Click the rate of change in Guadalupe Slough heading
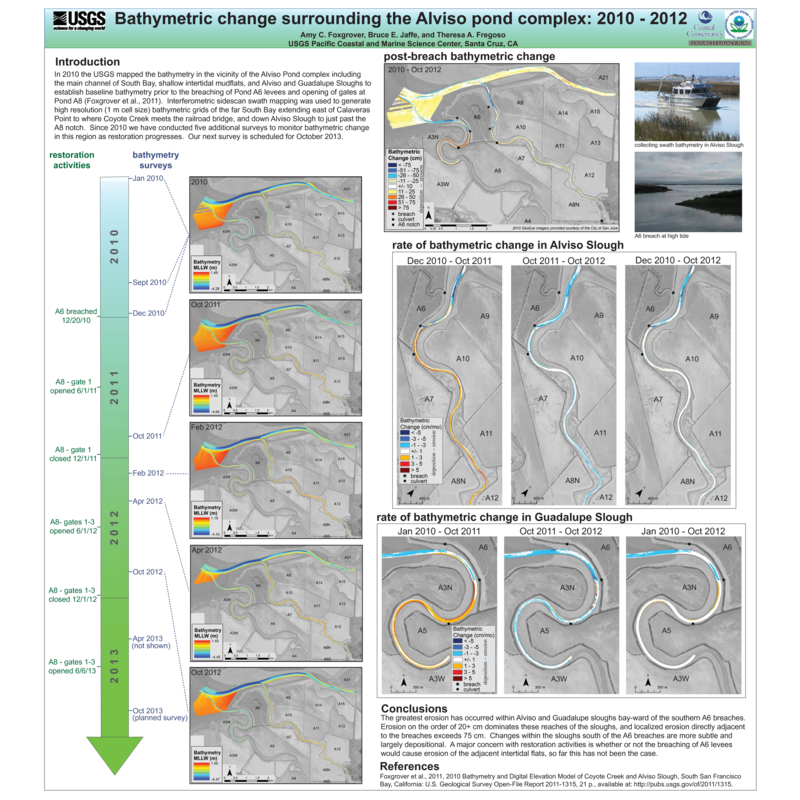 (x=504, y=517)
